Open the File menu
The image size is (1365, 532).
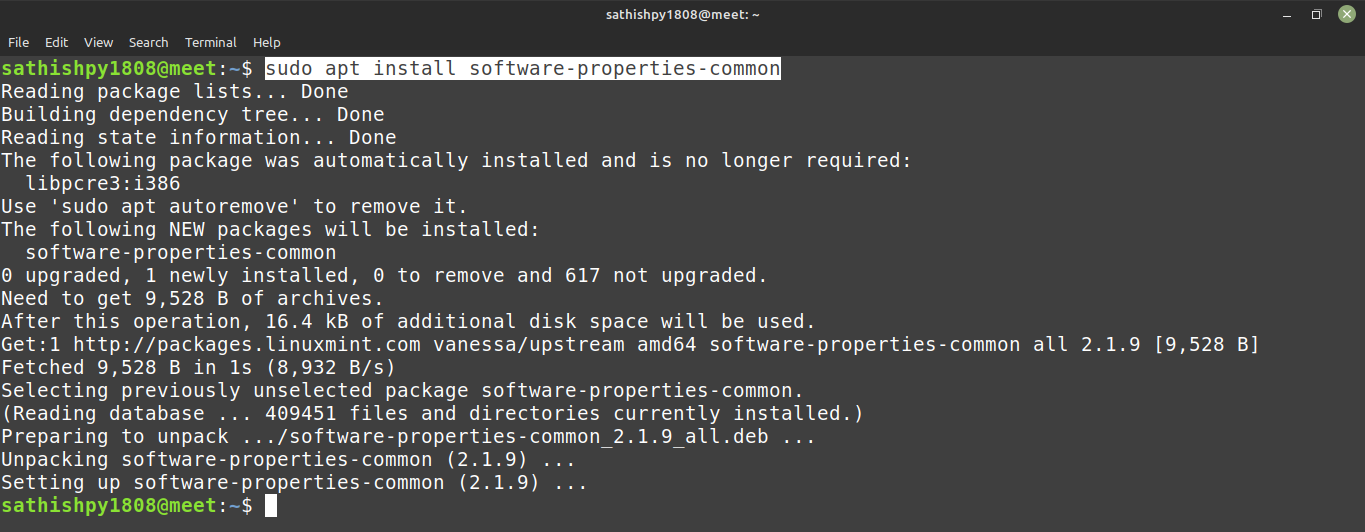[x=18, y=42]
